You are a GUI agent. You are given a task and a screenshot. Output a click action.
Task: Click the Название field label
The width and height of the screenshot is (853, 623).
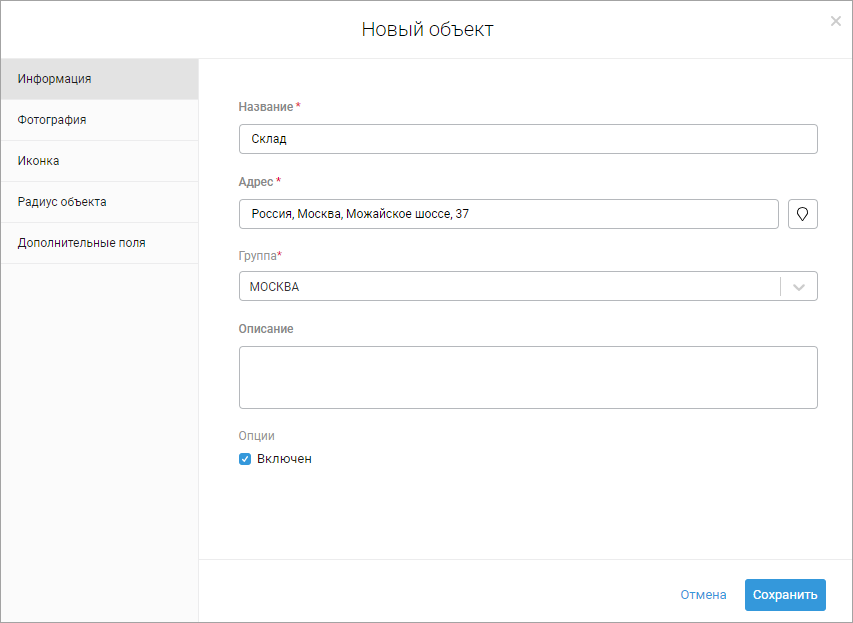pyautogui.click(x=266, y=107)
